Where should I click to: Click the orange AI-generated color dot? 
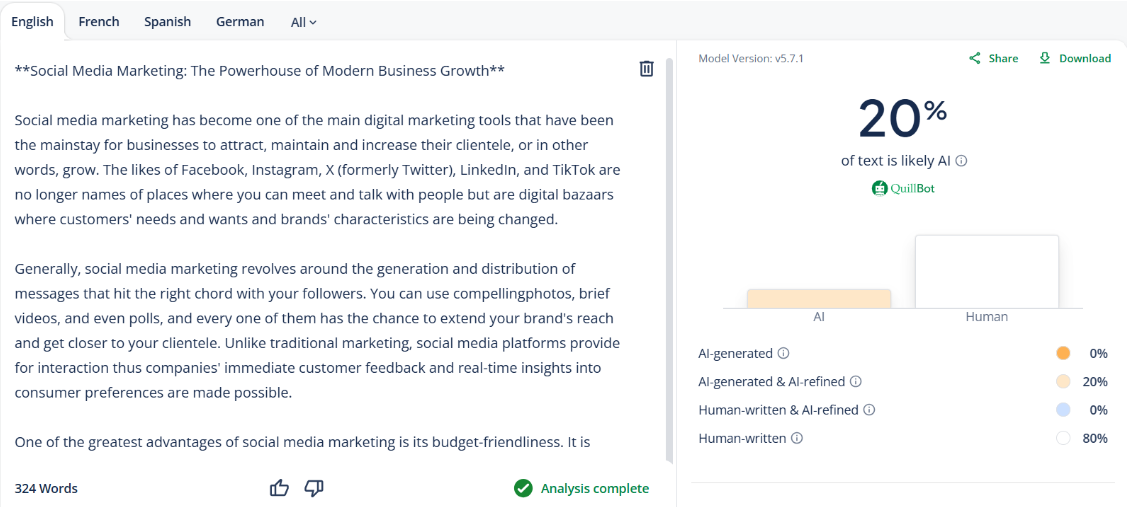(x=1063, y=353)
